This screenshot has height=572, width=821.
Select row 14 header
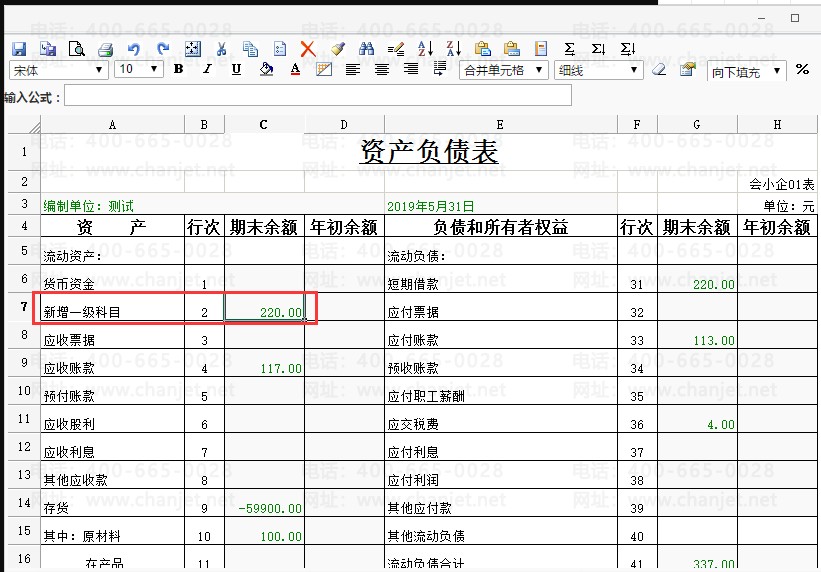click(24, 503)
